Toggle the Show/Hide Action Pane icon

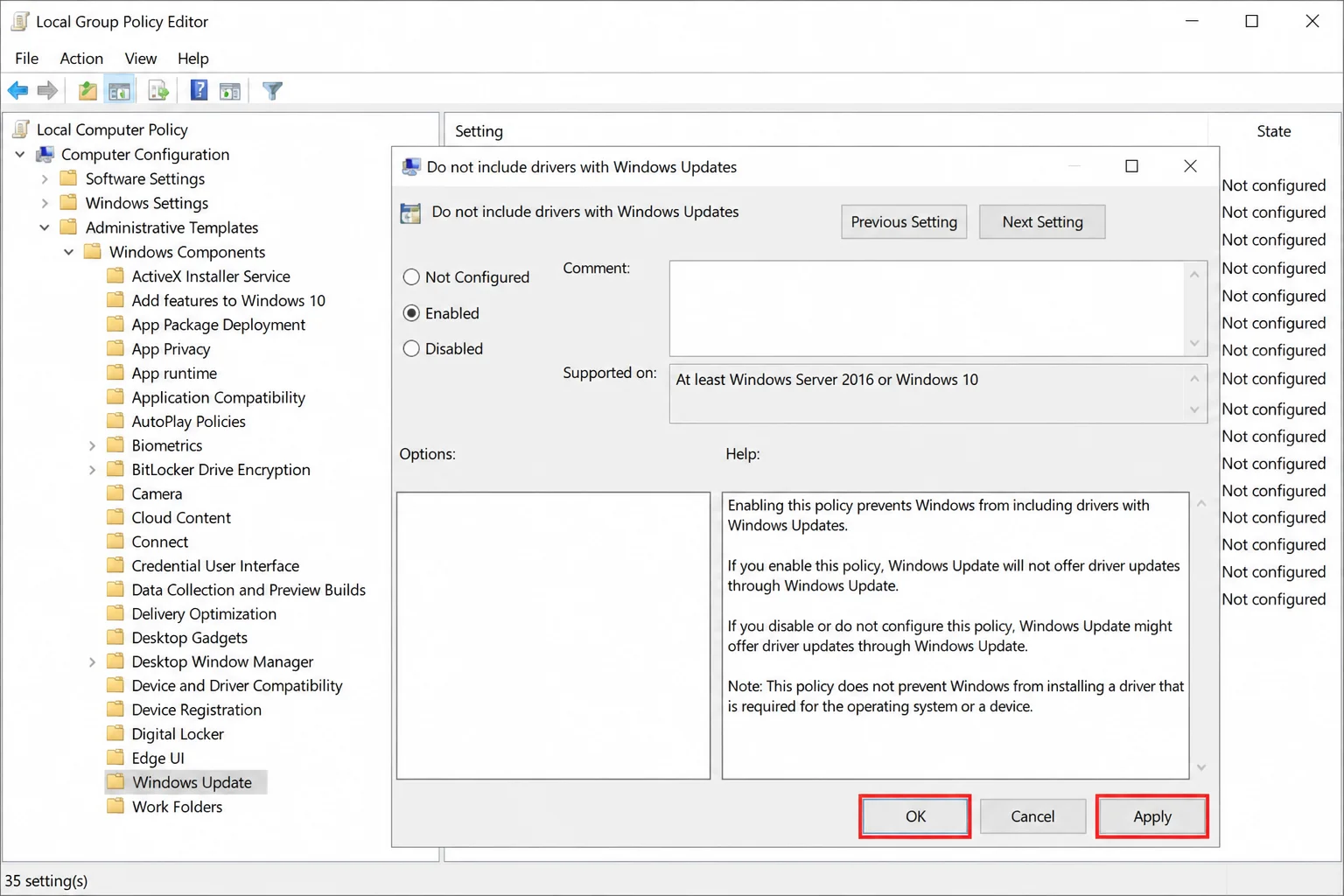230,90
